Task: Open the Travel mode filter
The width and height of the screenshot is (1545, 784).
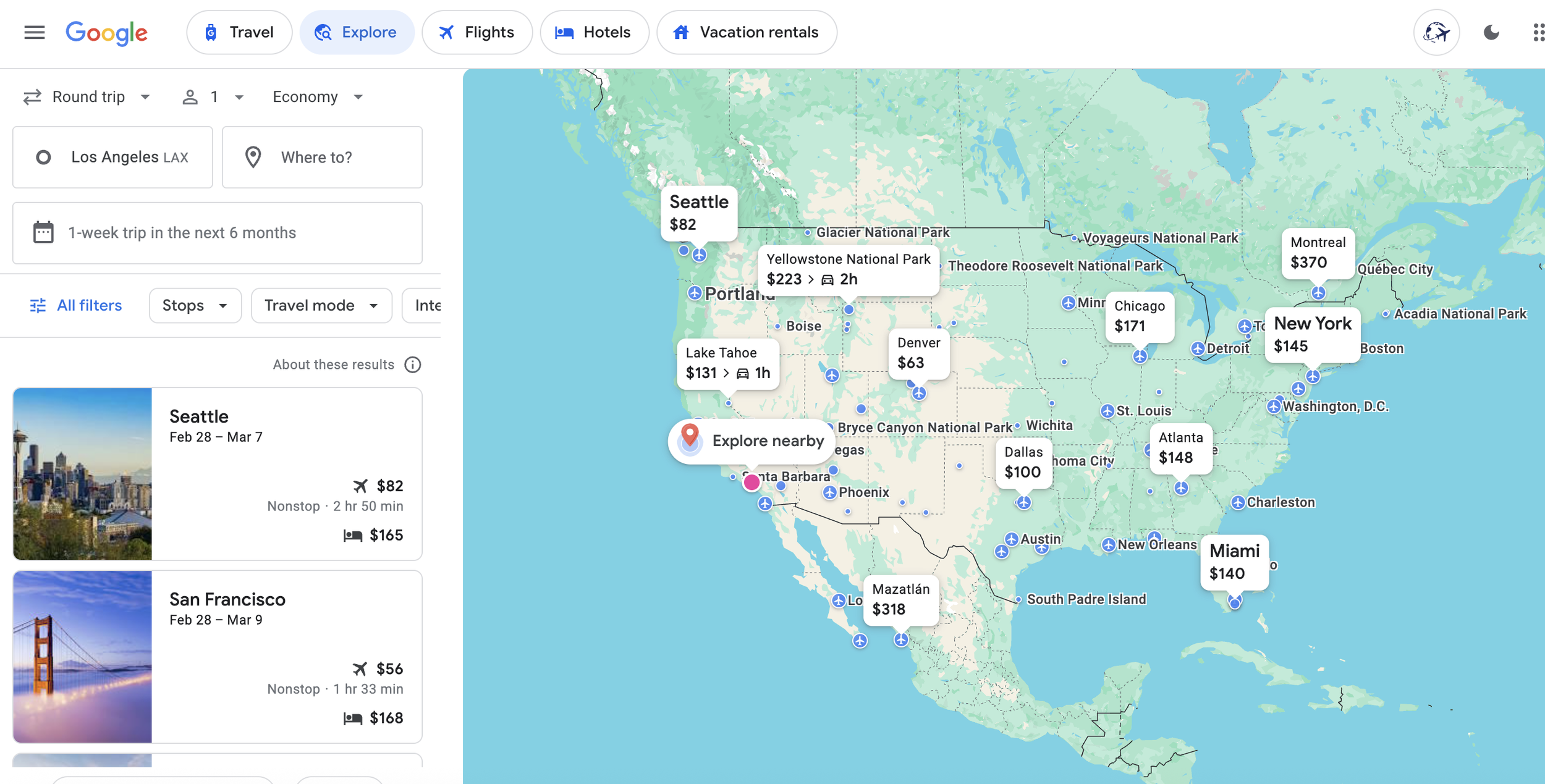Action: pyautogui.click(x=321, y=305)
